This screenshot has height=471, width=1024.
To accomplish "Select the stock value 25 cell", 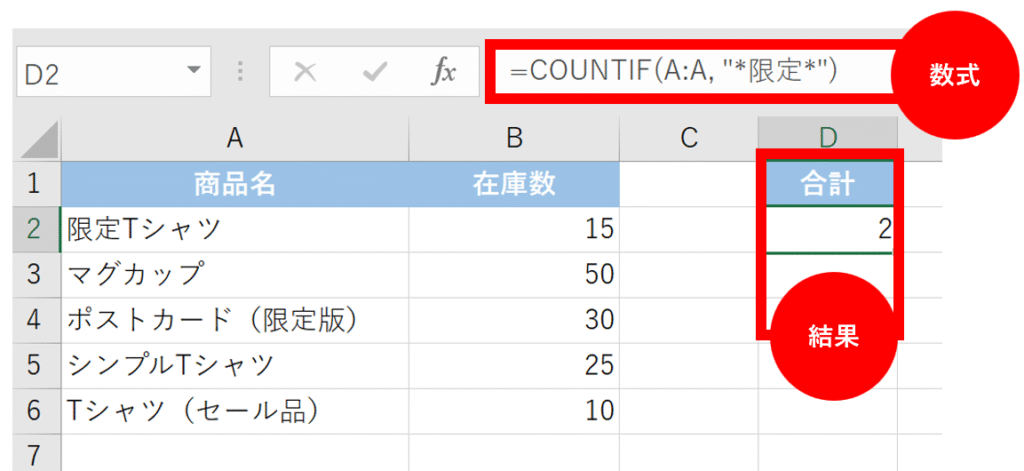I will (514, 364).
